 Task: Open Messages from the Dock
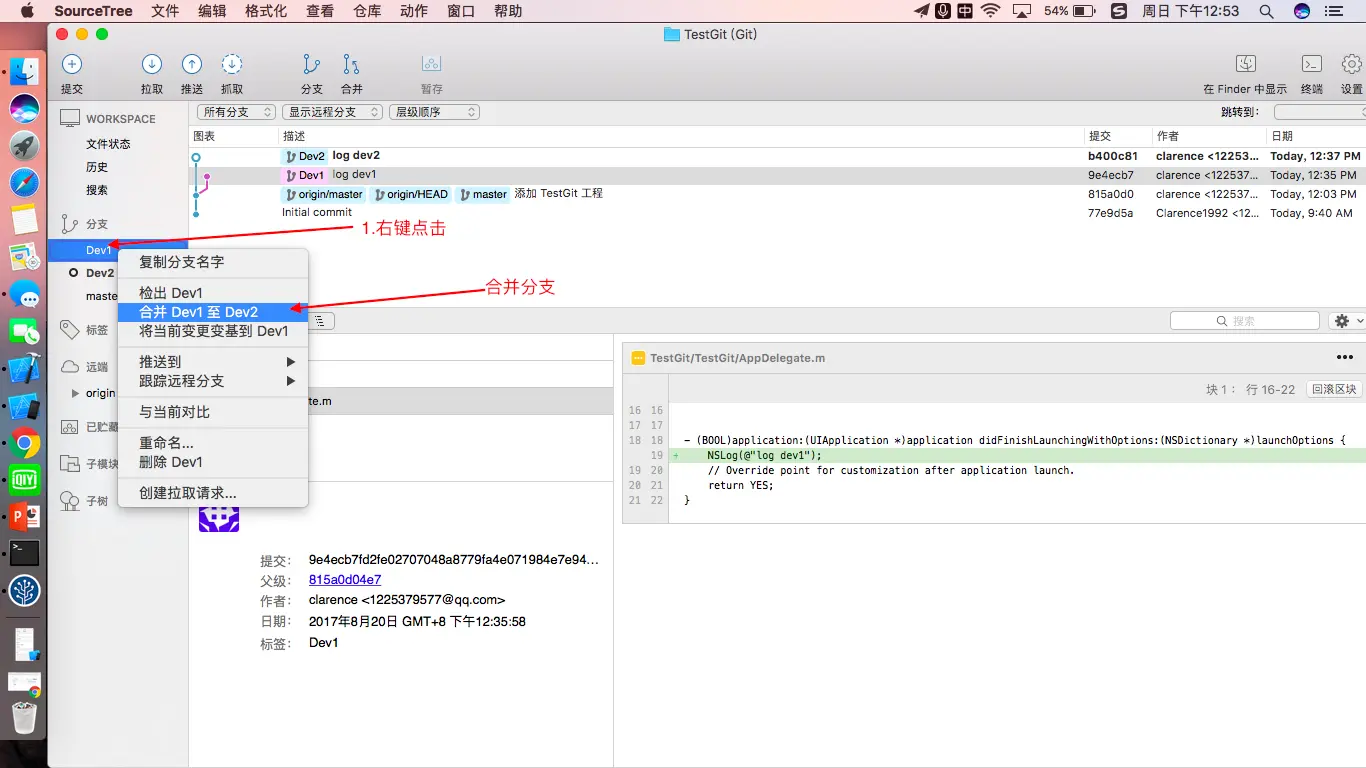(24, 296)
